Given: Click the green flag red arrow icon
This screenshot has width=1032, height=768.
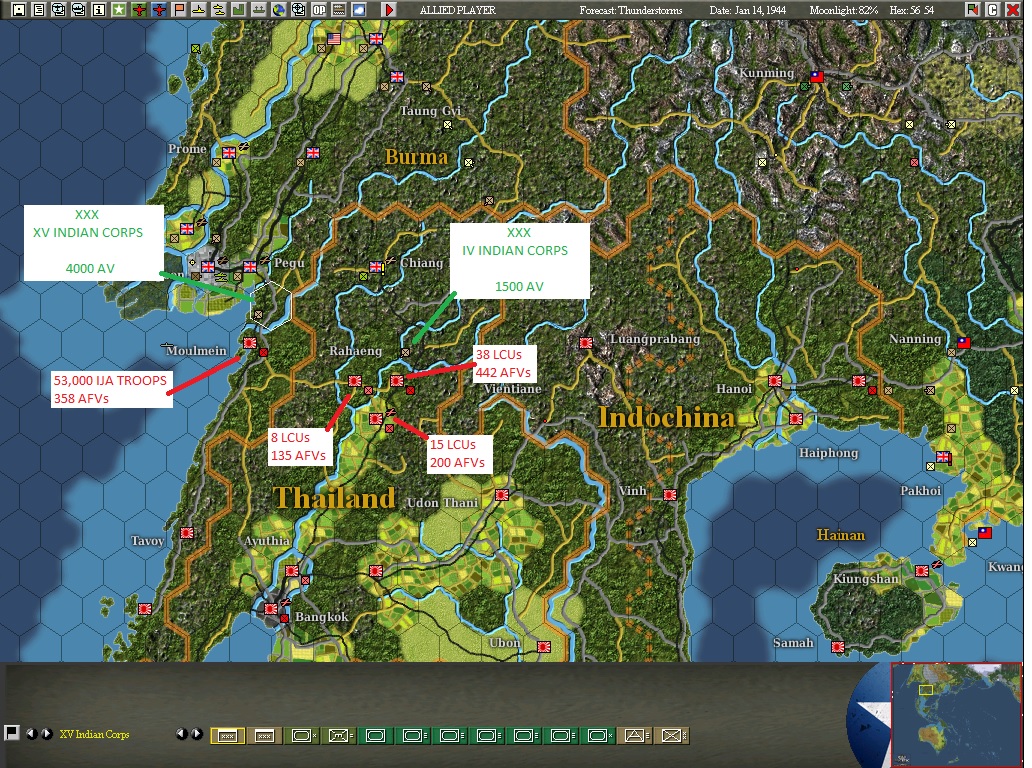Looking at the screenshot, I should [972, 9].
